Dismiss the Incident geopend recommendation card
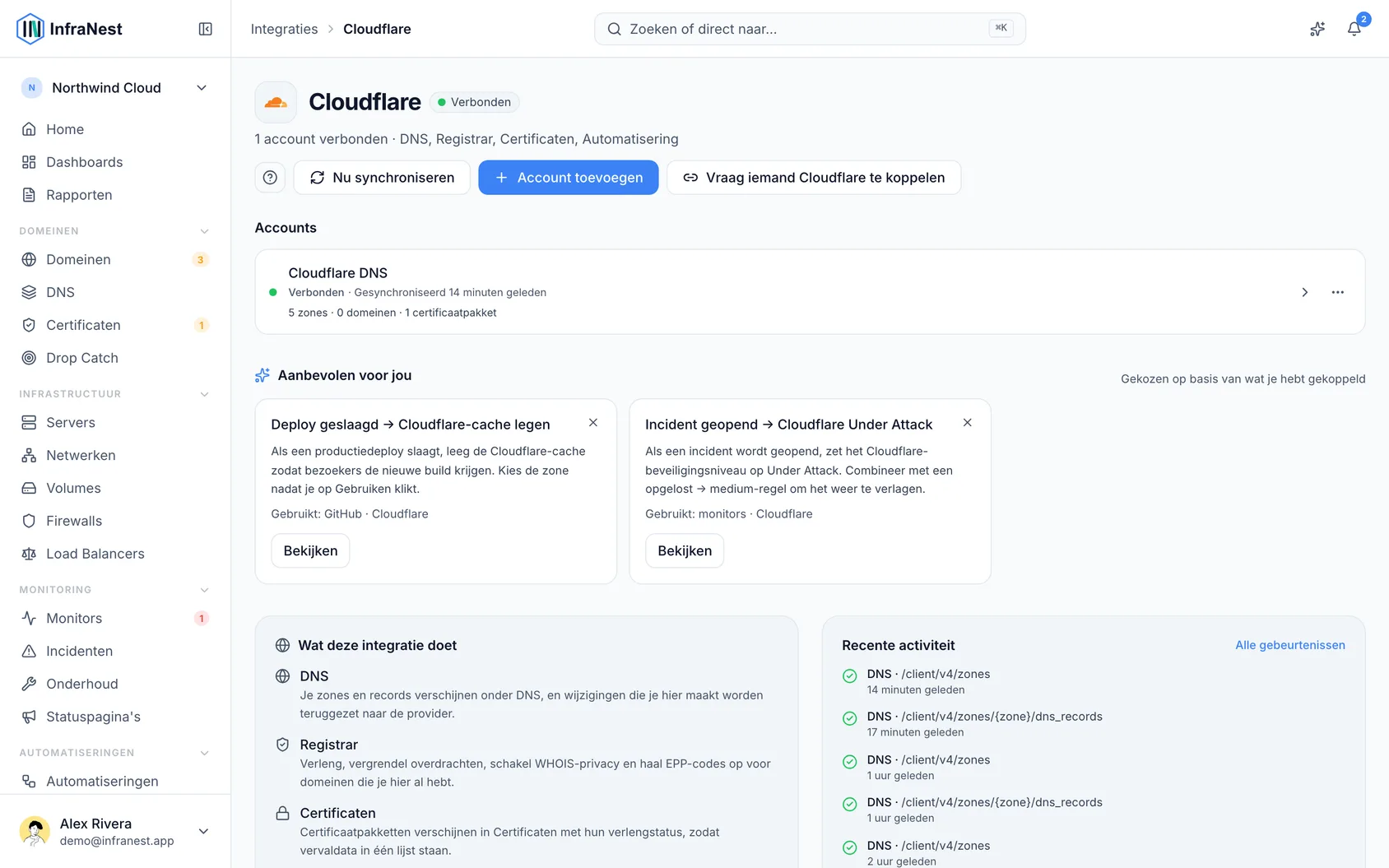1389x868 pixels. [x=968, y=423]
